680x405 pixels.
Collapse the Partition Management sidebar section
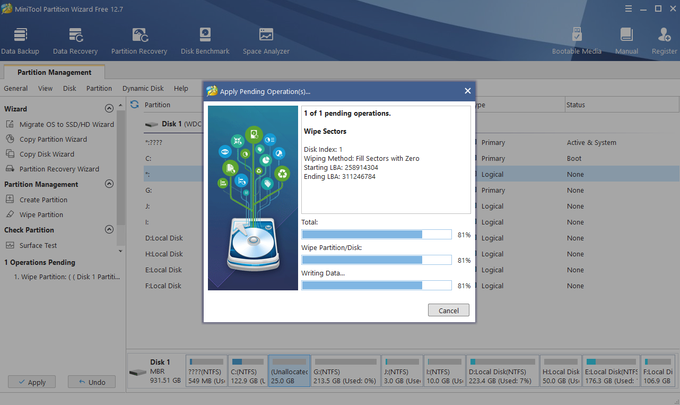[109, 185]
